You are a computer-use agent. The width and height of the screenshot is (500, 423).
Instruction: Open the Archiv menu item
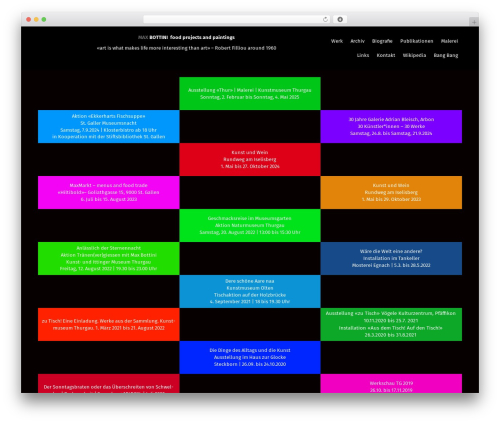point(357,41)
